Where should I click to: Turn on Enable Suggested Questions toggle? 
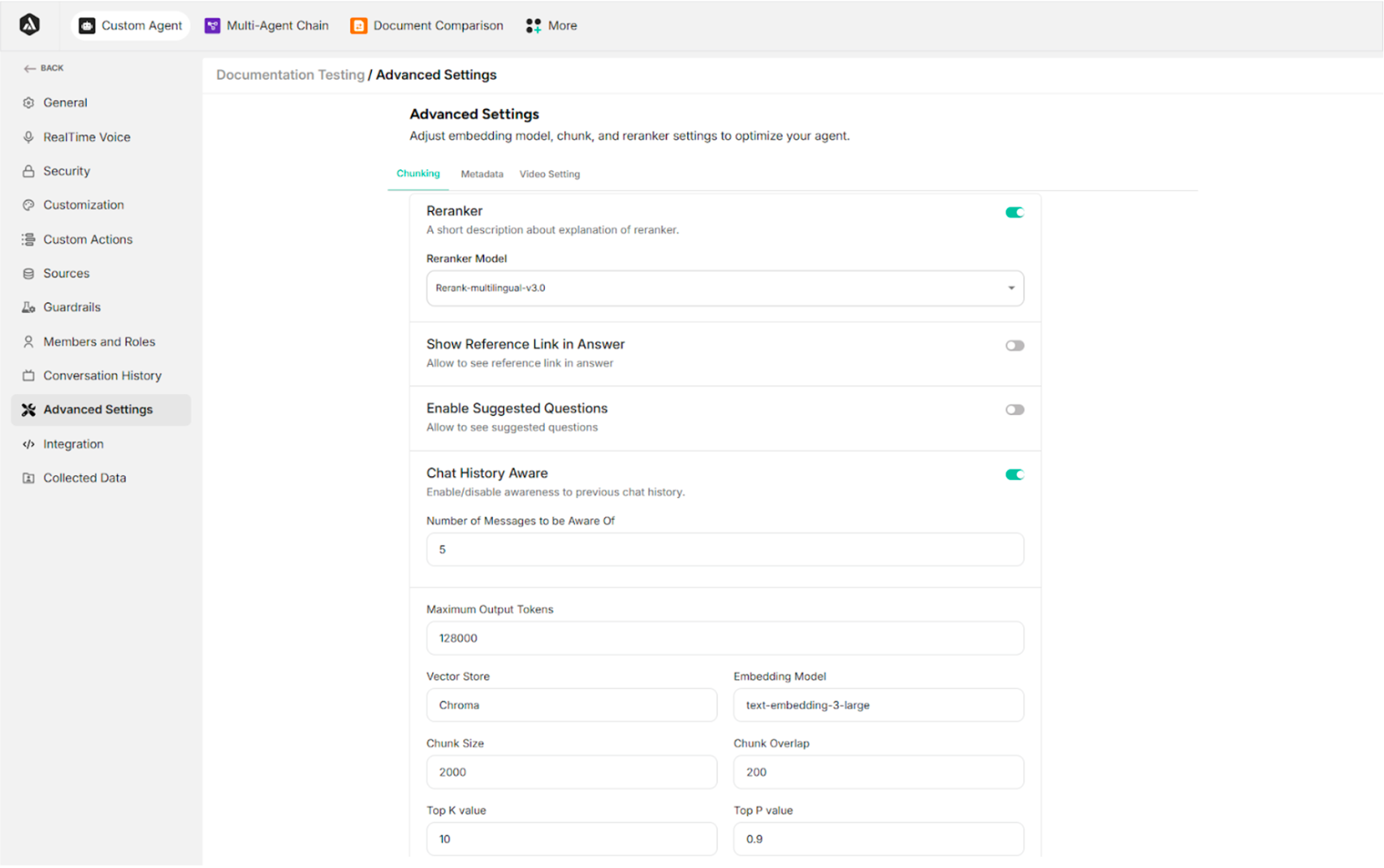coord(1015,410)
